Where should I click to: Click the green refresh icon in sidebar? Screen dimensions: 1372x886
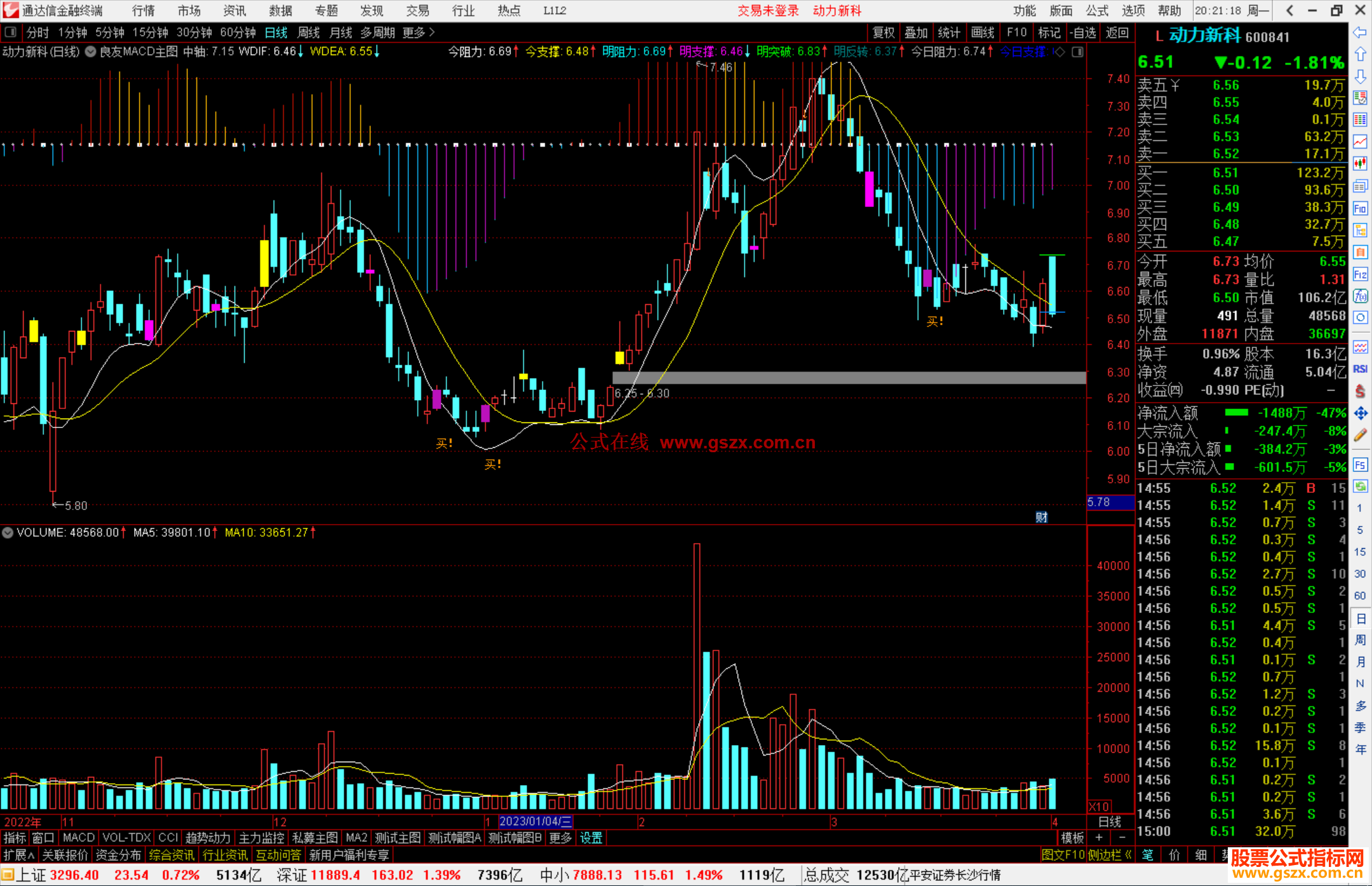(1360, 487)
